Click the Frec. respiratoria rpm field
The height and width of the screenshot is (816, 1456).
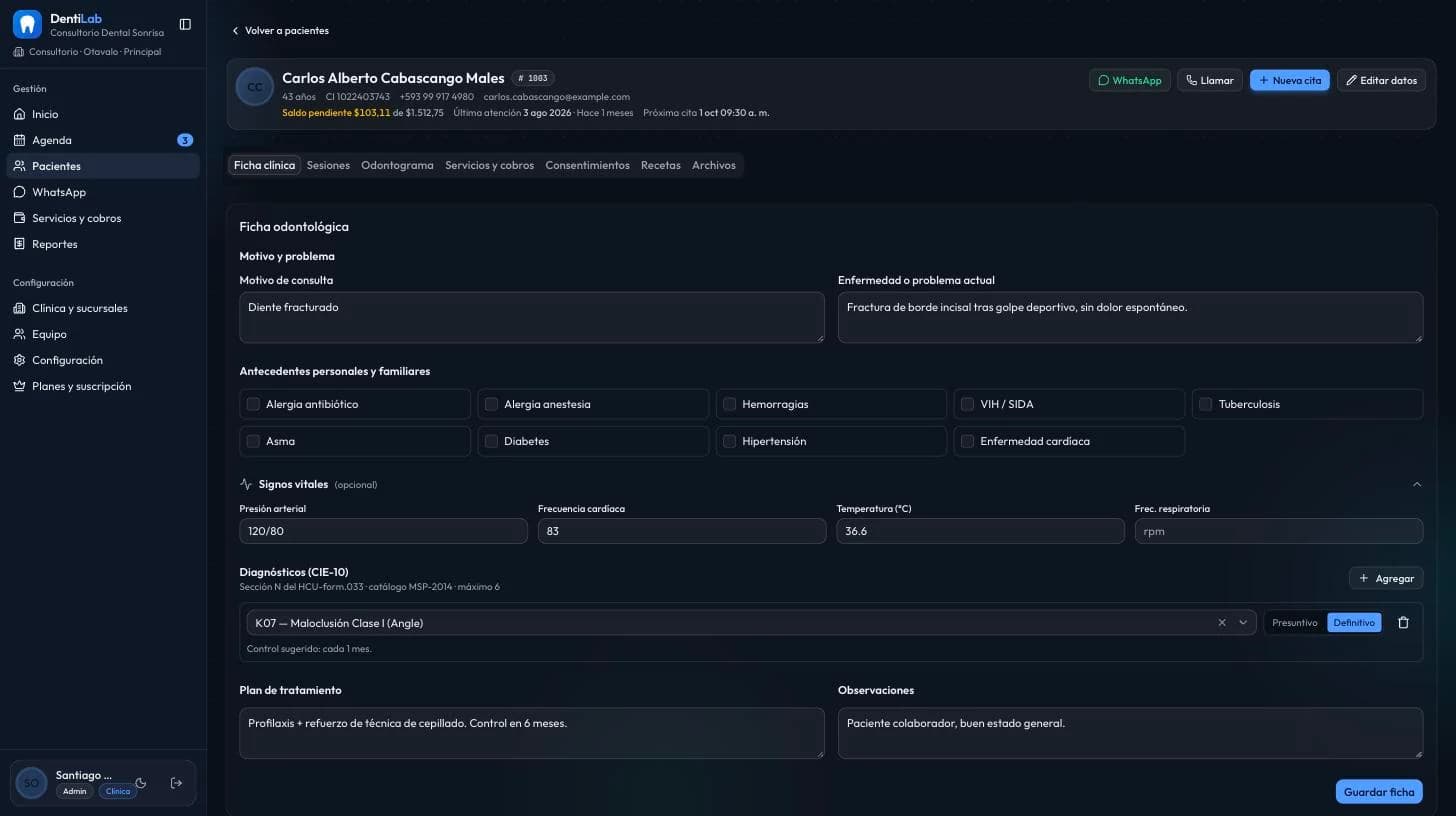coord(1278,531)
